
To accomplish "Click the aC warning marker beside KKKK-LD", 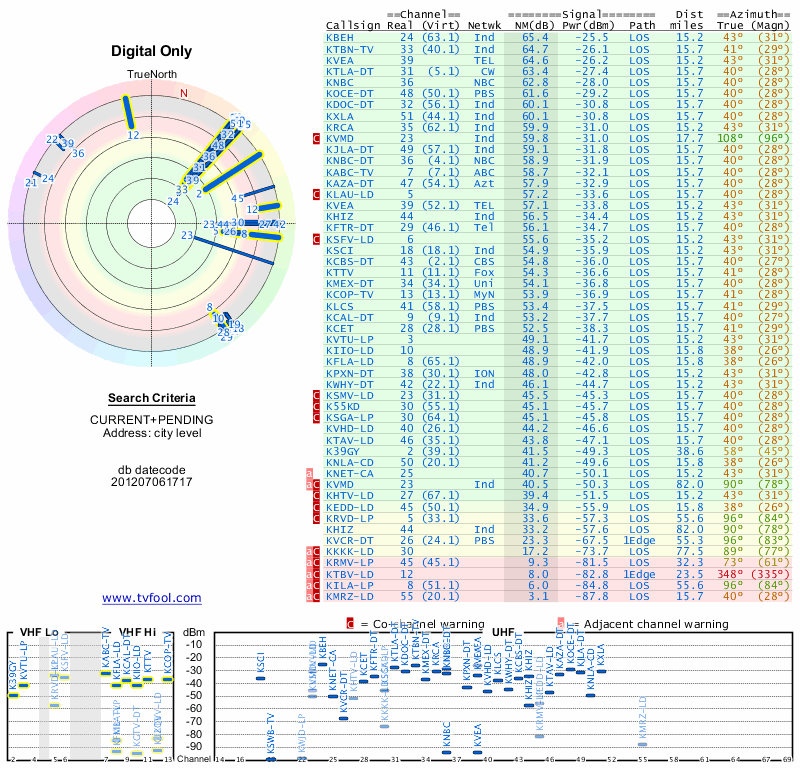I will tap(313, 552).
